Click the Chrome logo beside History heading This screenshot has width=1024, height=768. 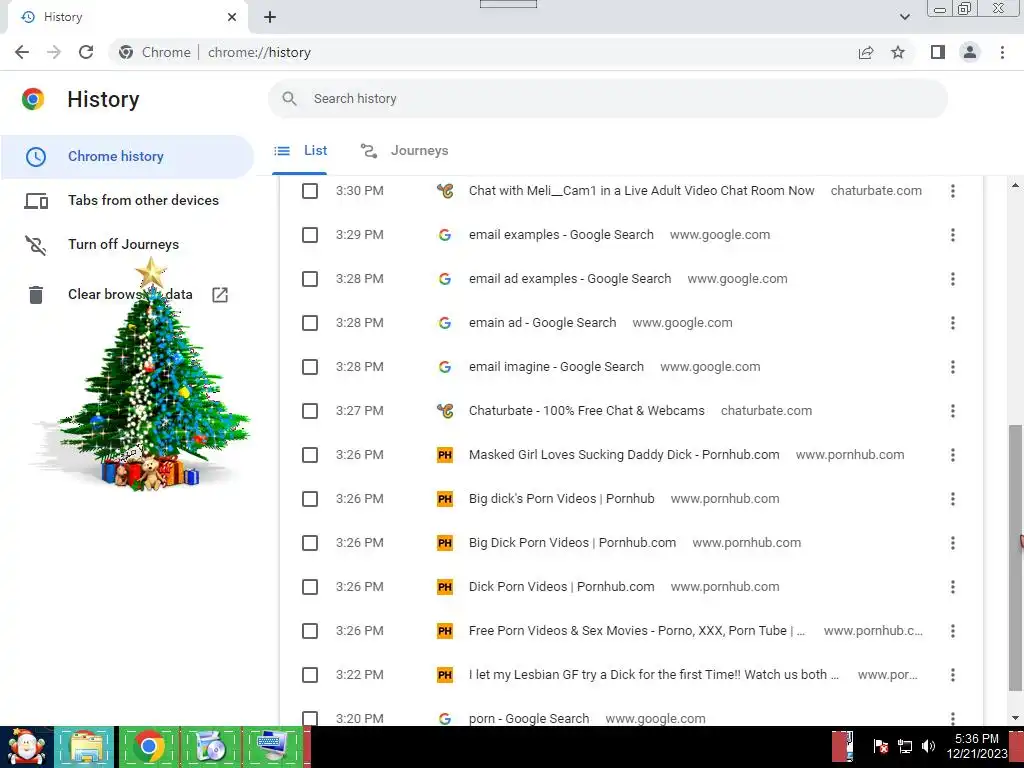click(x=33, y=99)
